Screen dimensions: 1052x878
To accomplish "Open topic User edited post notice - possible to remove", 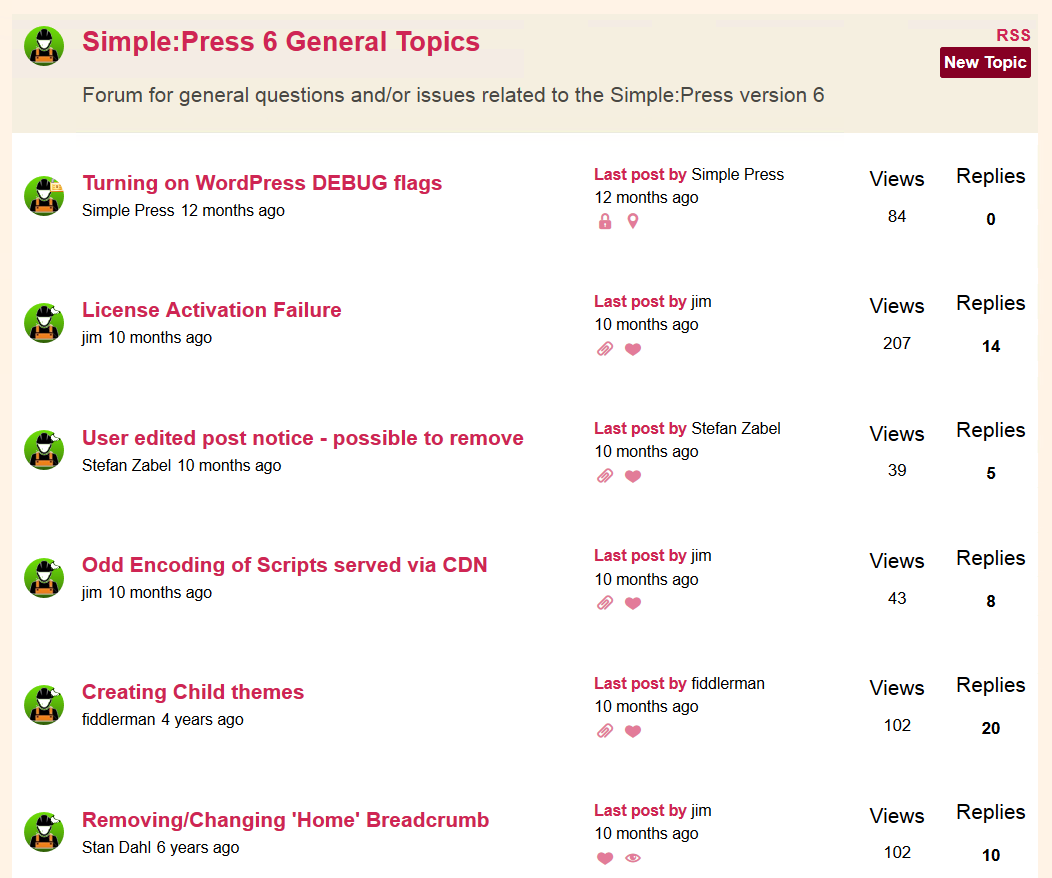I will click(x=303, y=438).
